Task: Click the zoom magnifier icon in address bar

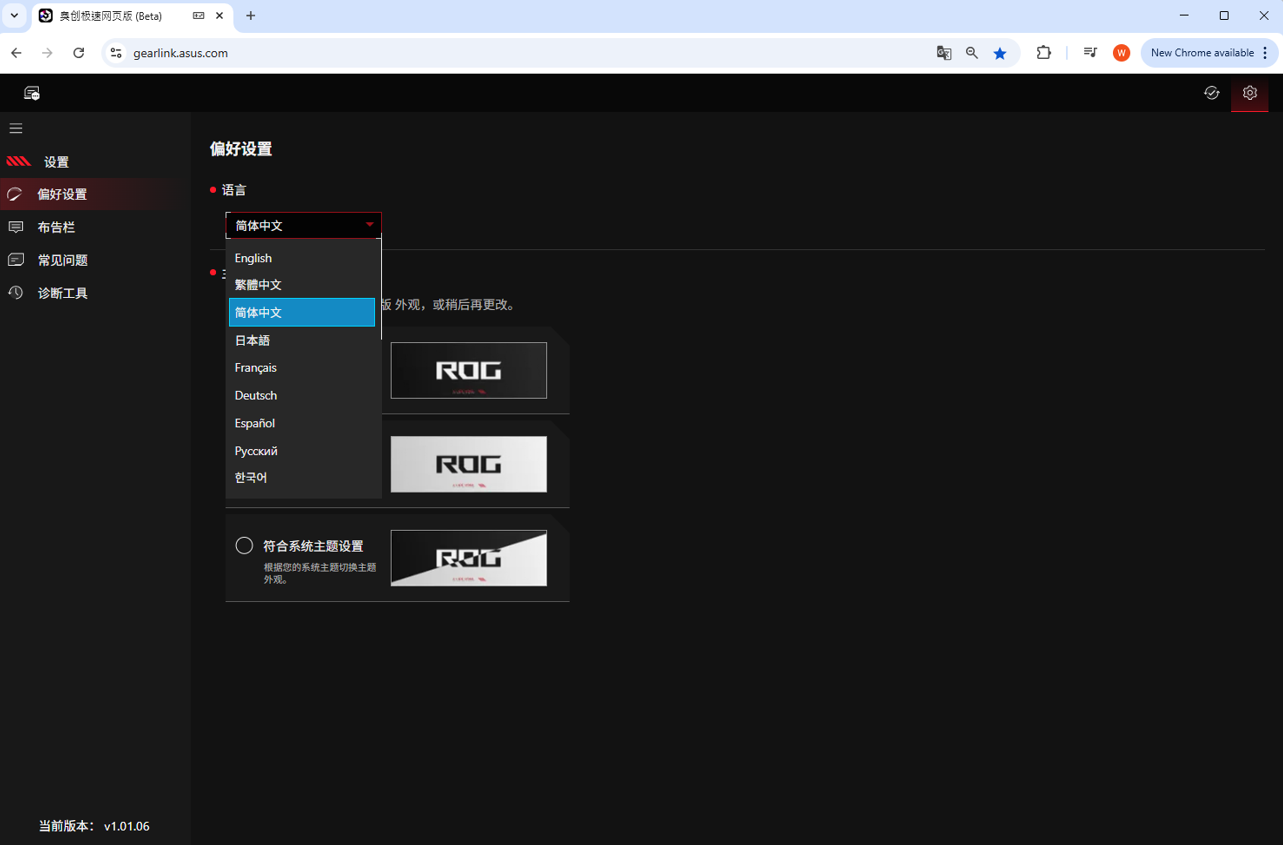Action: pos(971,53)
